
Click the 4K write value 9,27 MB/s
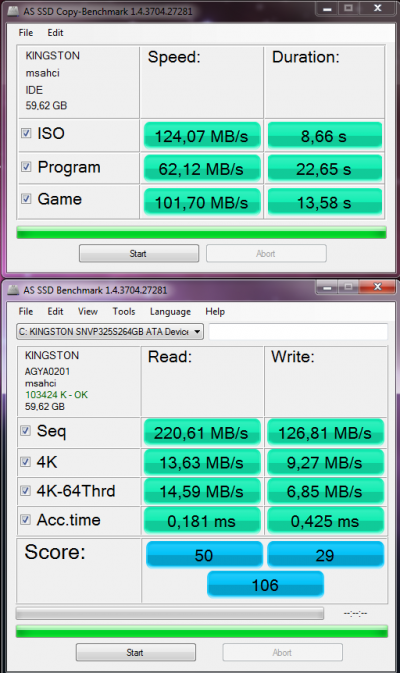[325, 462]
